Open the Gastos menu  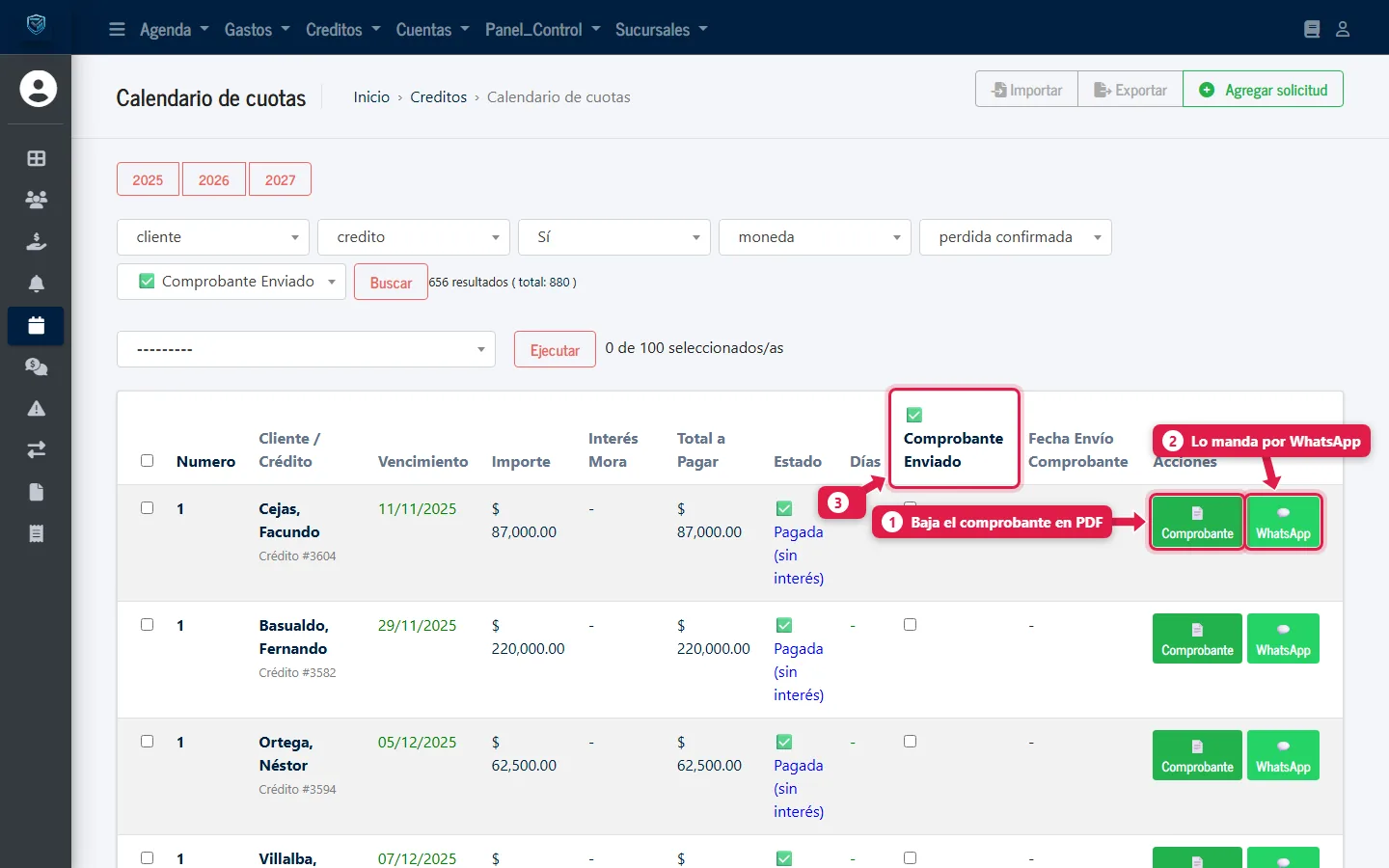(x=257, y=29)
